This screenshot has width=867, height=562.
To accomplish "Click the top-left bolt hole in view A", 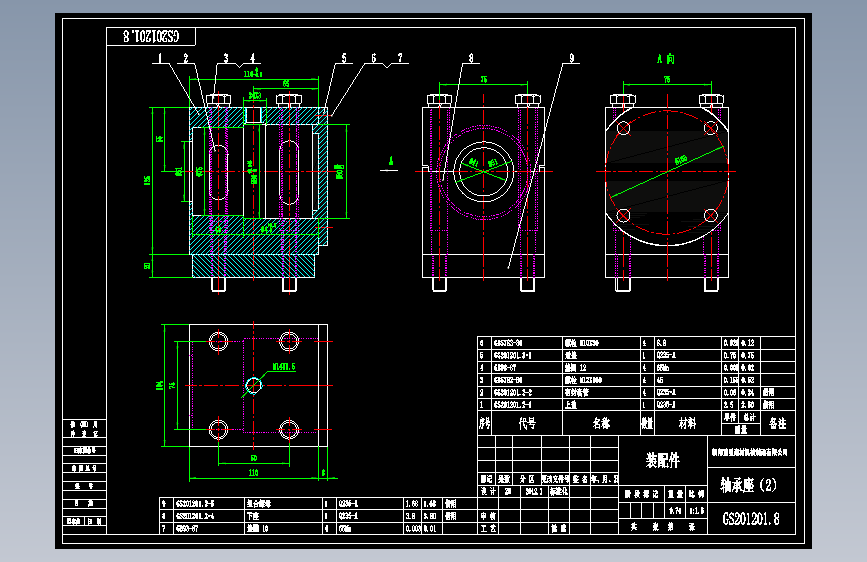I will click(623, 128).
